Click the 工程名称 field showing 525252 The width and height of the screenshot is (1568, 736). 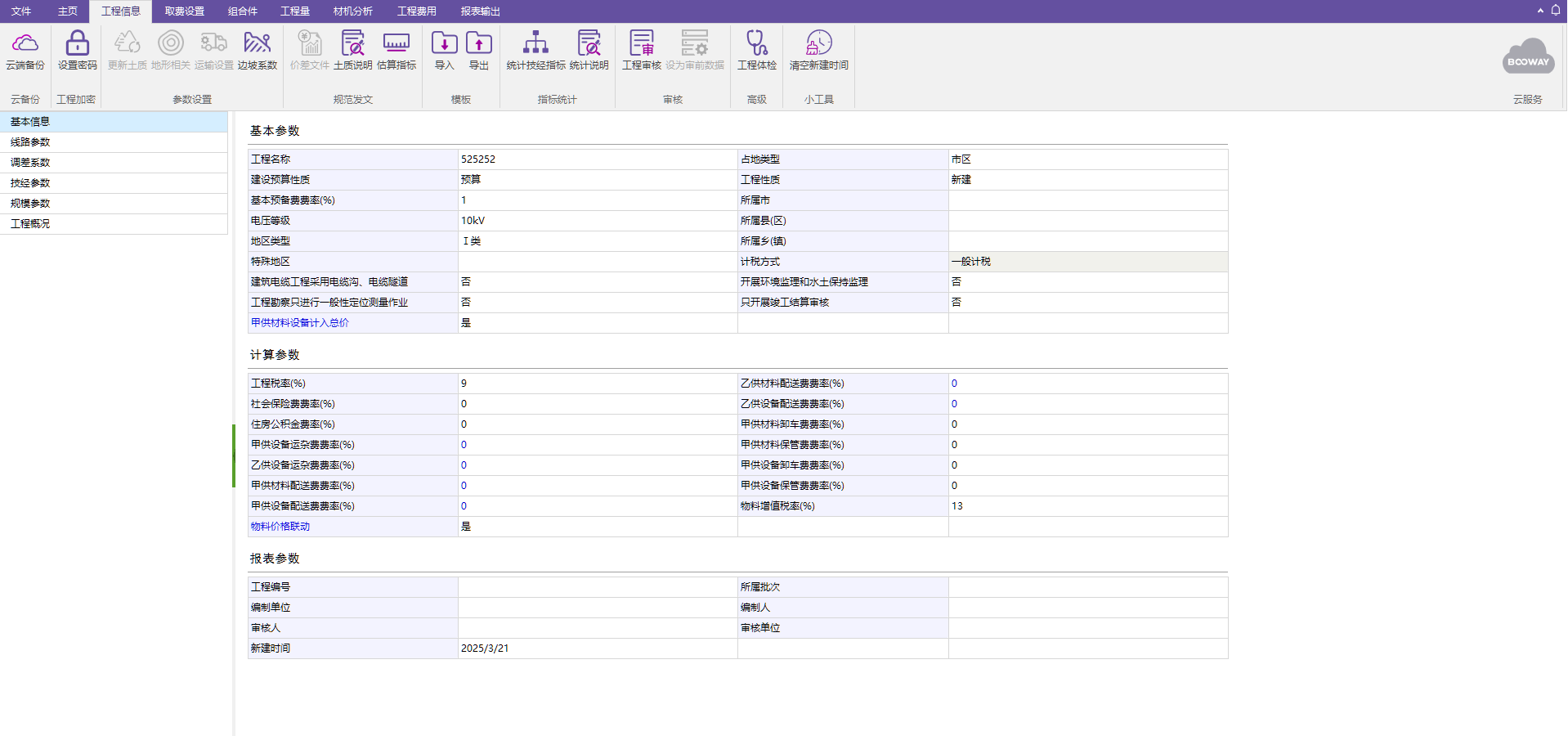click(598, 159)
